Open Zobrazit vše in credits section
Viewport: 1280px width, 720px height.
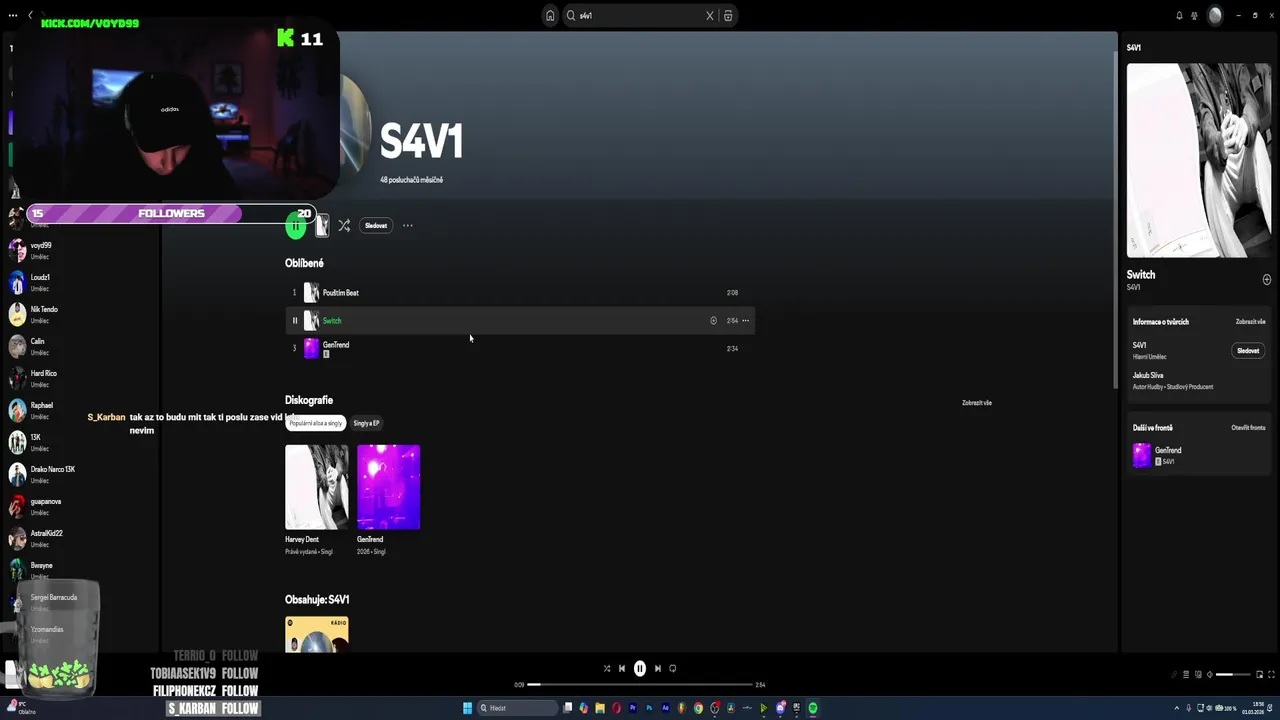tap(1250, 322)
